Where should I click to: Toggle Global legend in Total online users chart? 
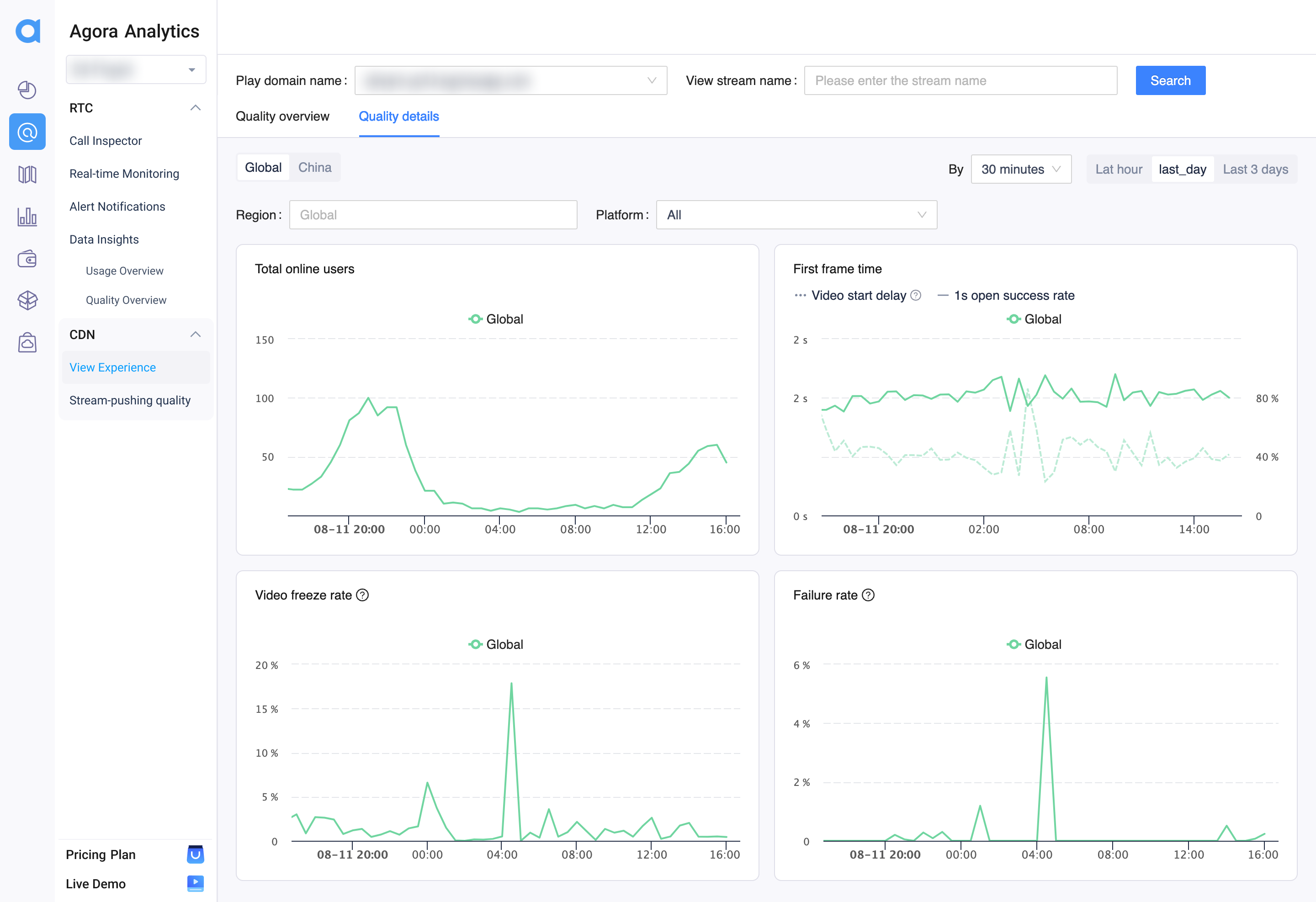point(495,319)
